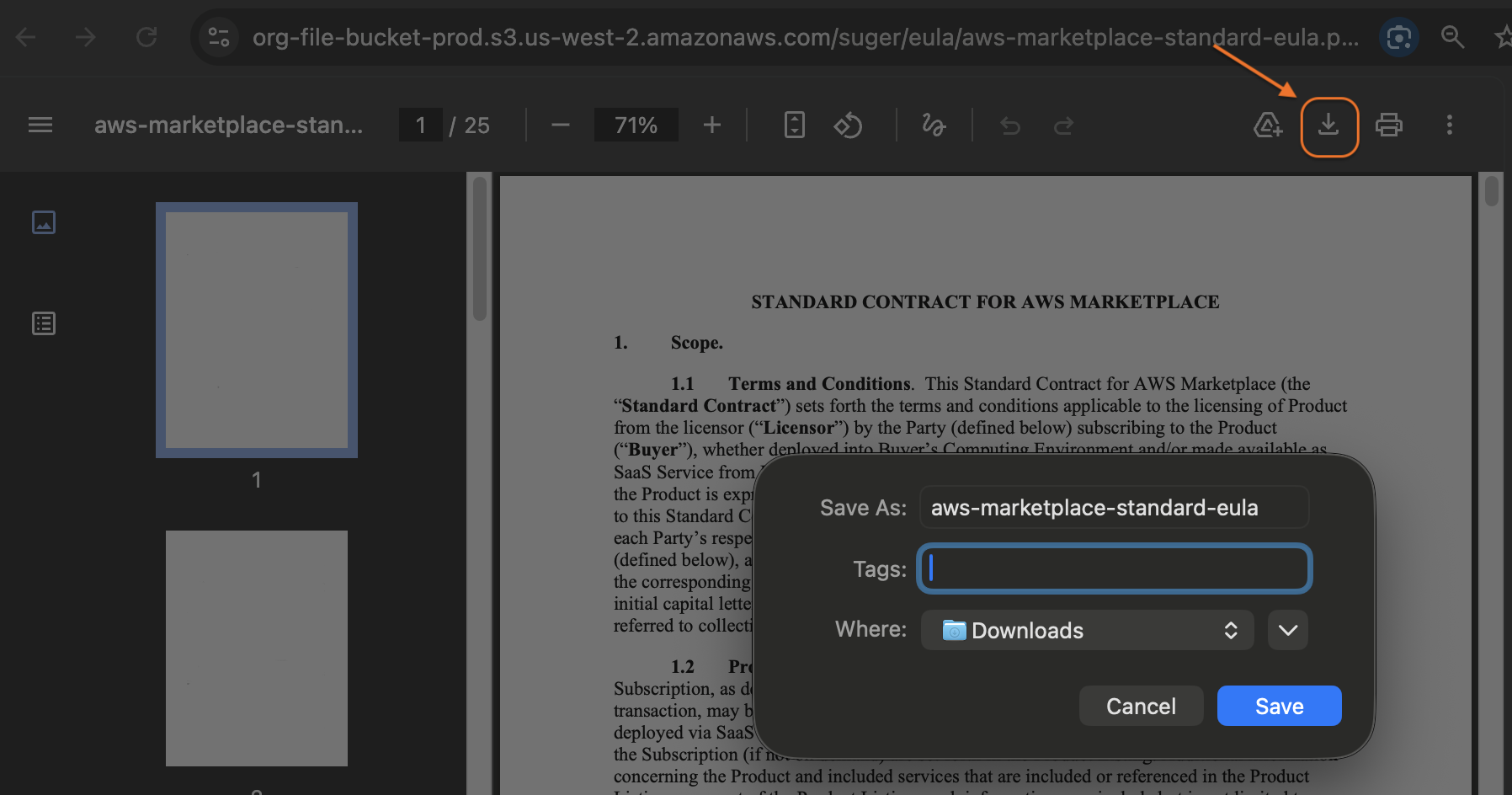Screen dimensions: 1512x795
Task: Click the 'Terms and Conditions' section text
Action: 820,384
